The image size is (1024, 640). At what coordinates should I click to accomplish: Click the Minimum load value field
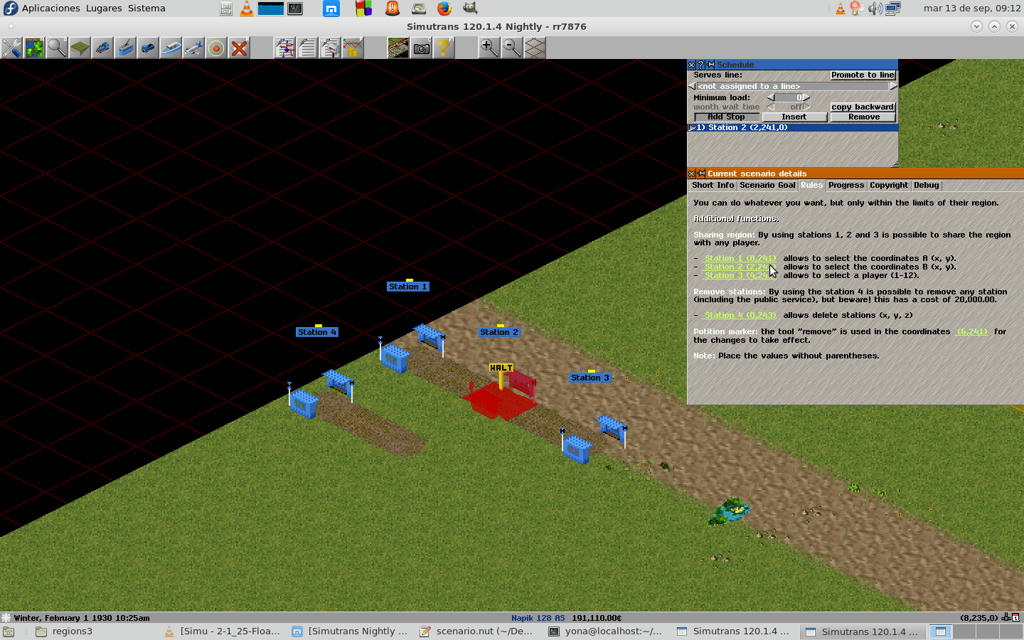tap(789, 97)
